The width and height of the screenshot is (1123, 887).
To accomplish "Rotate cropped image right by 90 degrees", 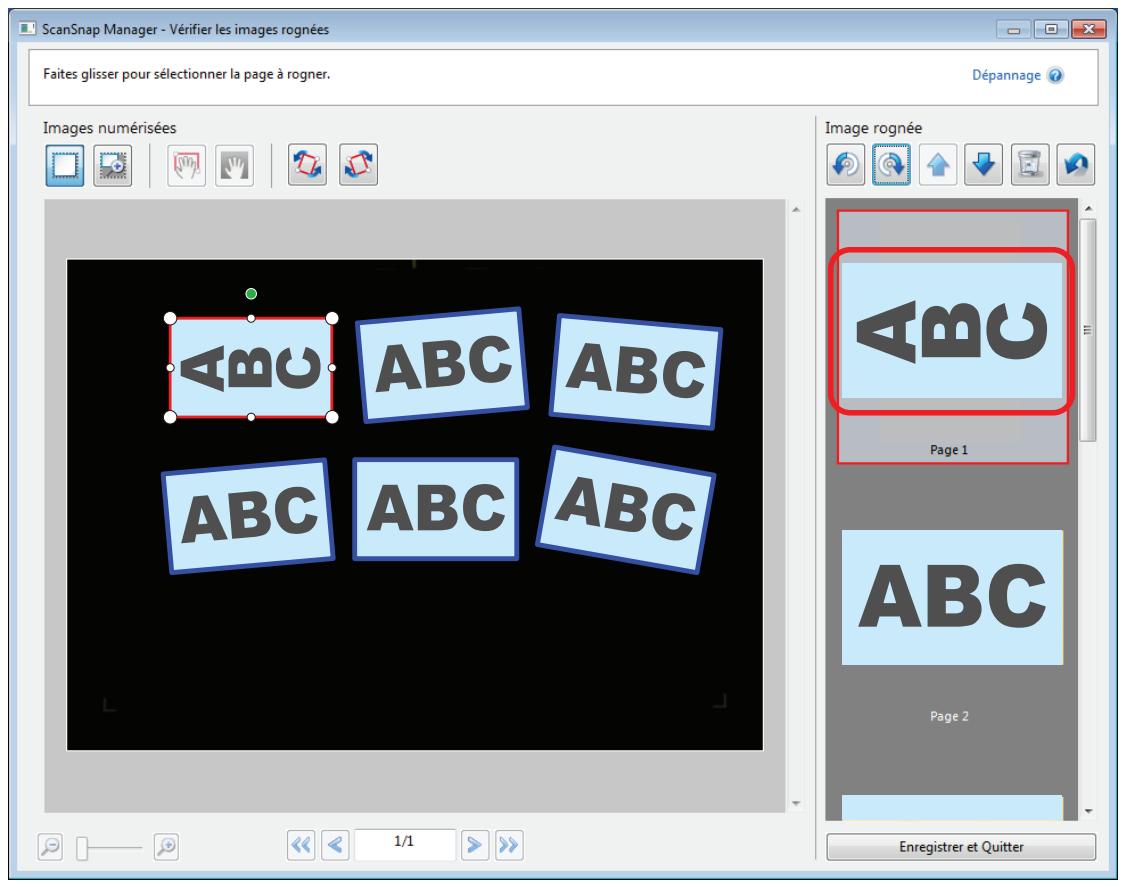I will (891, 165).
